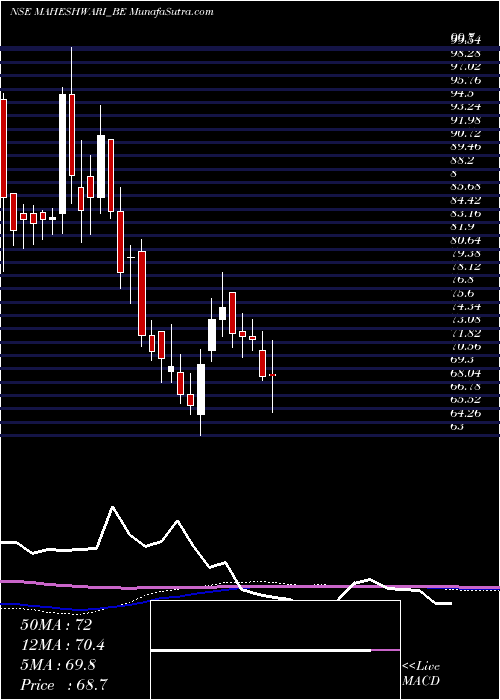Click the NSE MAHESHWARI_BE MunafaSutra.com chart title

(x=111, y=12)
